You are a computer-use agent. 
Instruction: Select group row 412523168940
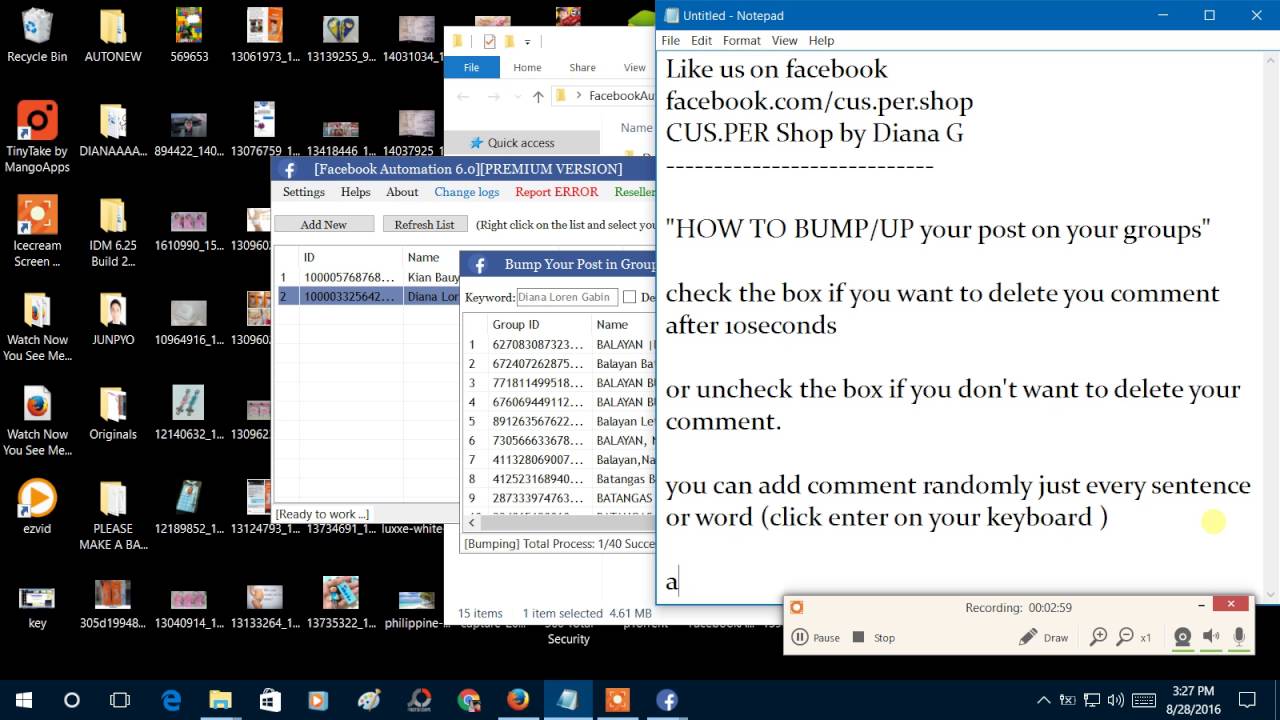click(x=560, y=479)
